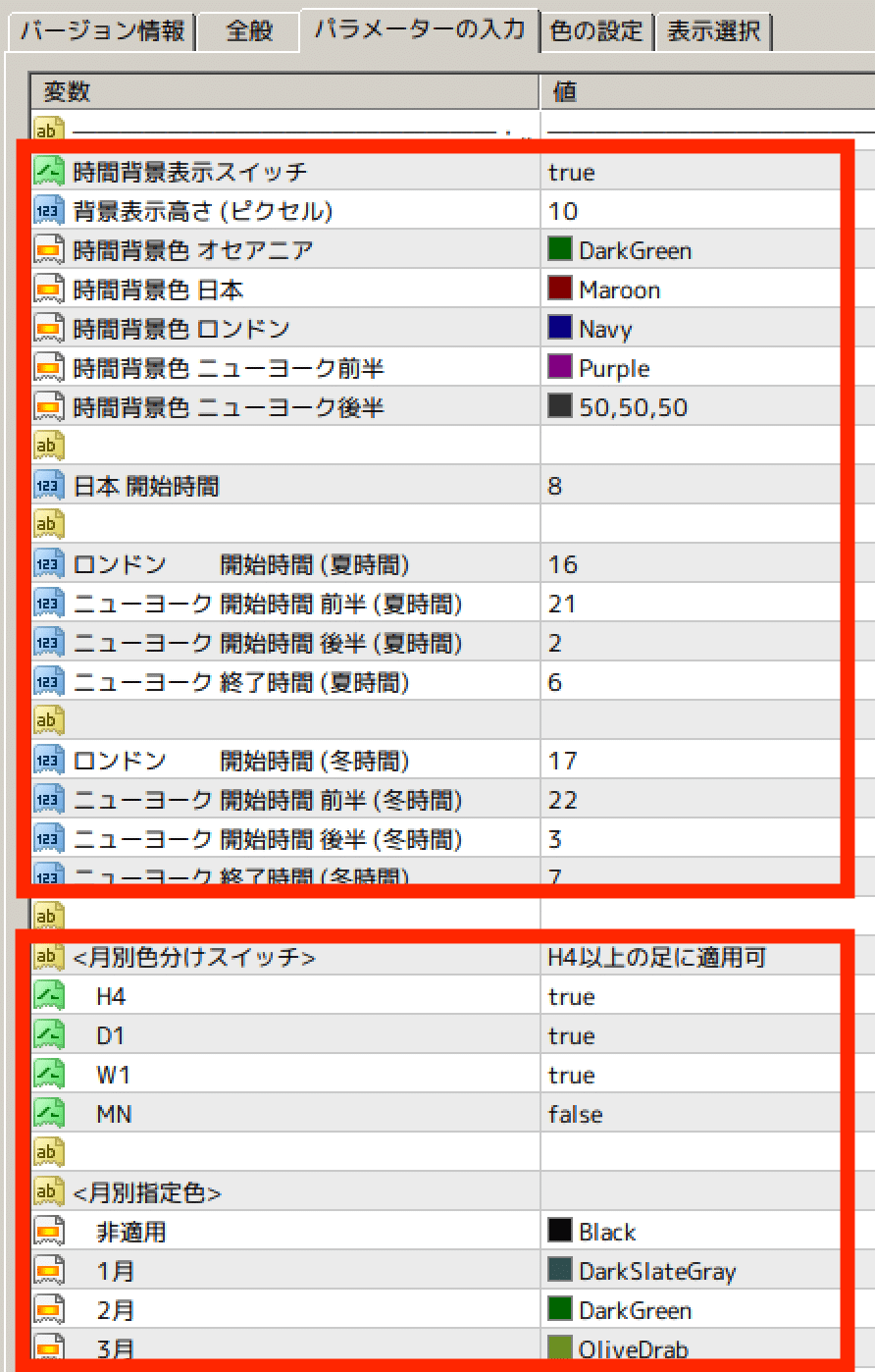Screen dimensions: 875x1372
Task: Click the integer icon beside ニューヨーク 開始時間 後半 (冬時間)
Action: tap(49, 839)
